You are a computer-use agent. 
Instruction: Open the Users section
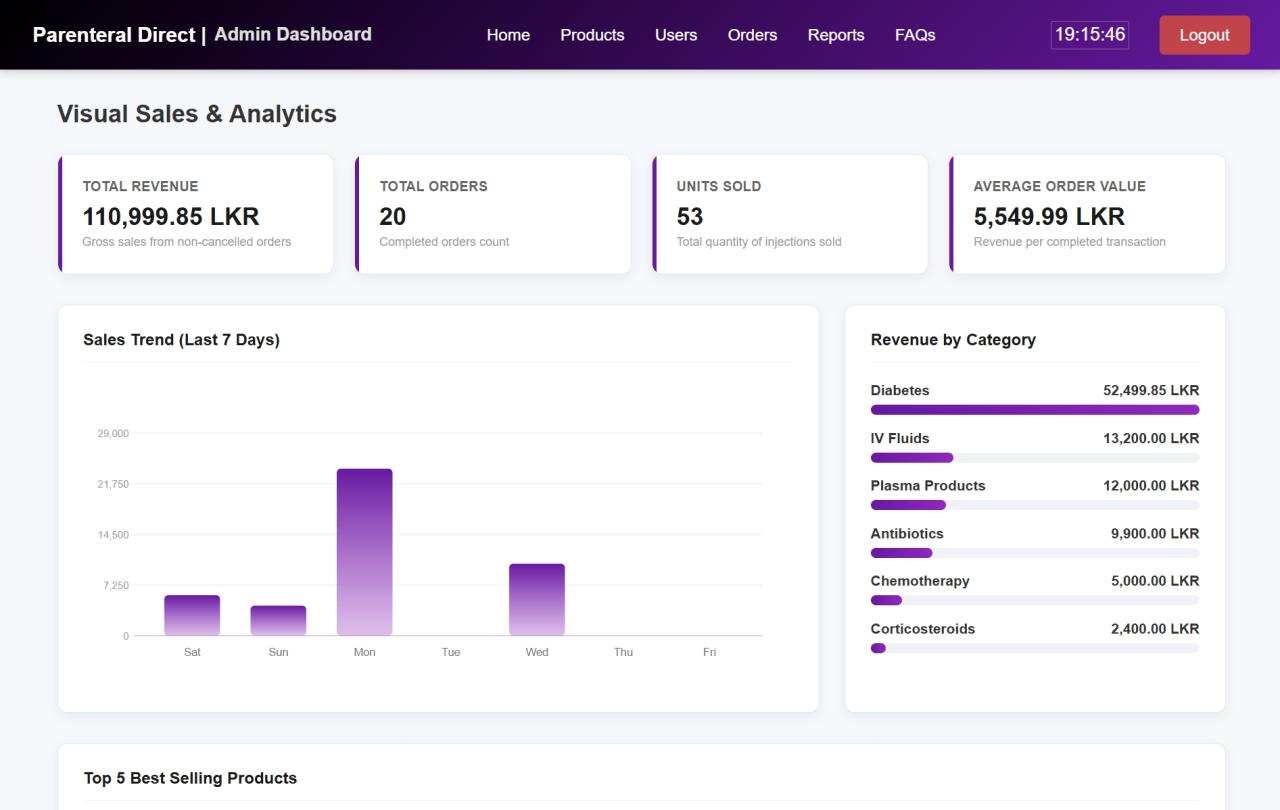tap(676, 35)
